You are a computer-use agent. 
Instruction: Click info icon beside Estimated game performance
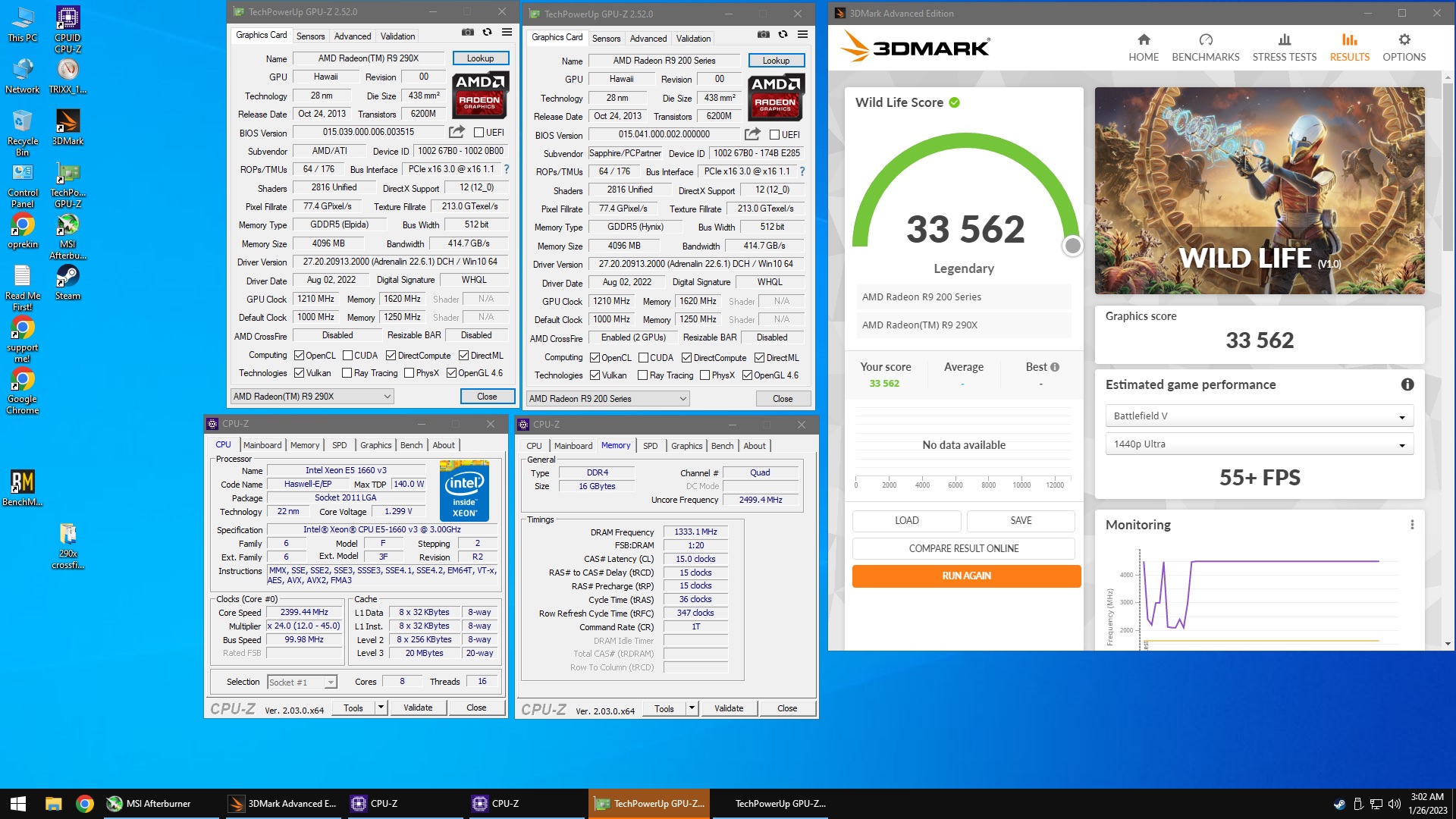tap(1407, 384)
